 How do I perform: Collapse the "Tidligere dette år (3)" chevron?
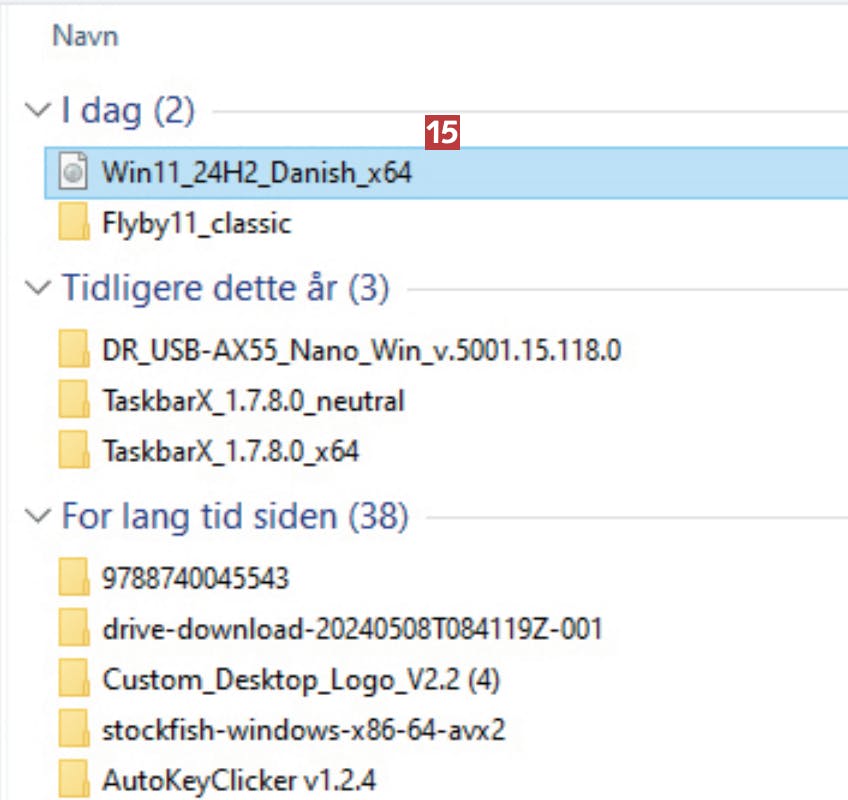(x=40, y=289)
